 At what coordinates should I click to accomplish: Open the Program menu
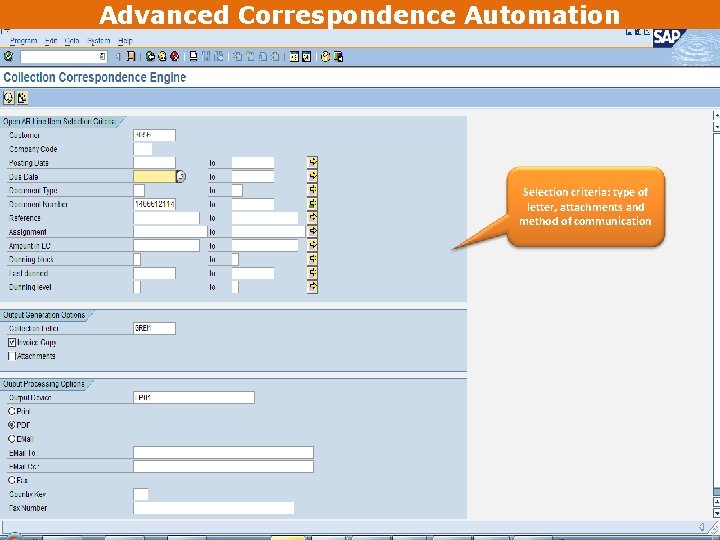(x=23, y=41)
